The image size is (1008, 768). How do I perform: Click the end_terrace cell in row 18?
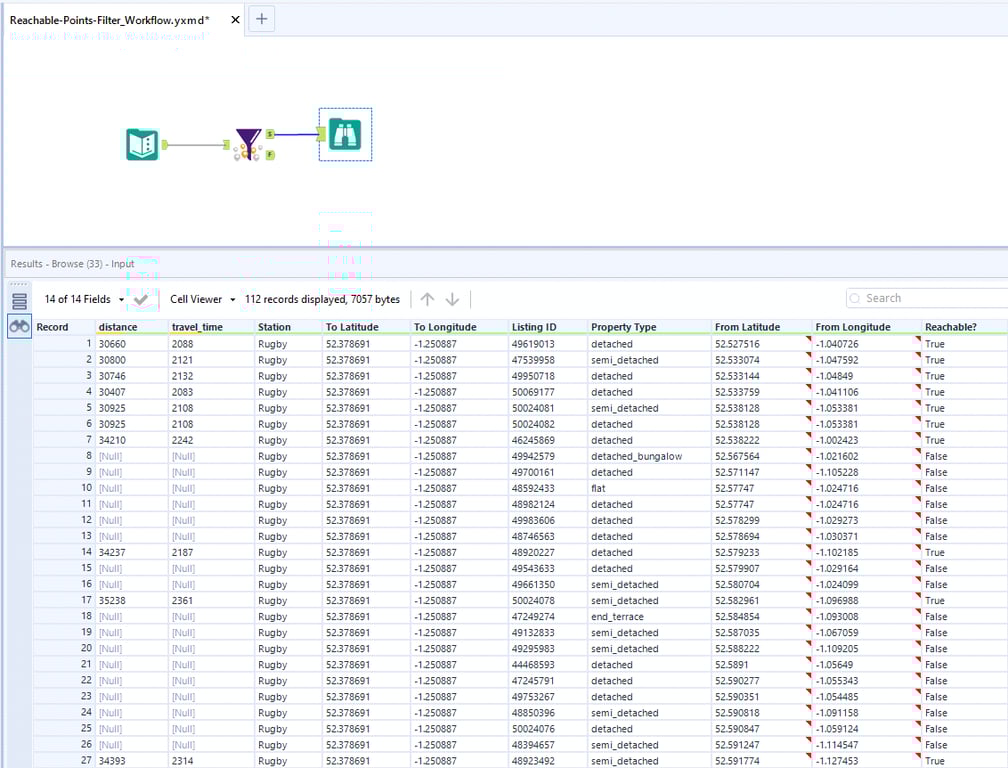[x=611, y=617]
